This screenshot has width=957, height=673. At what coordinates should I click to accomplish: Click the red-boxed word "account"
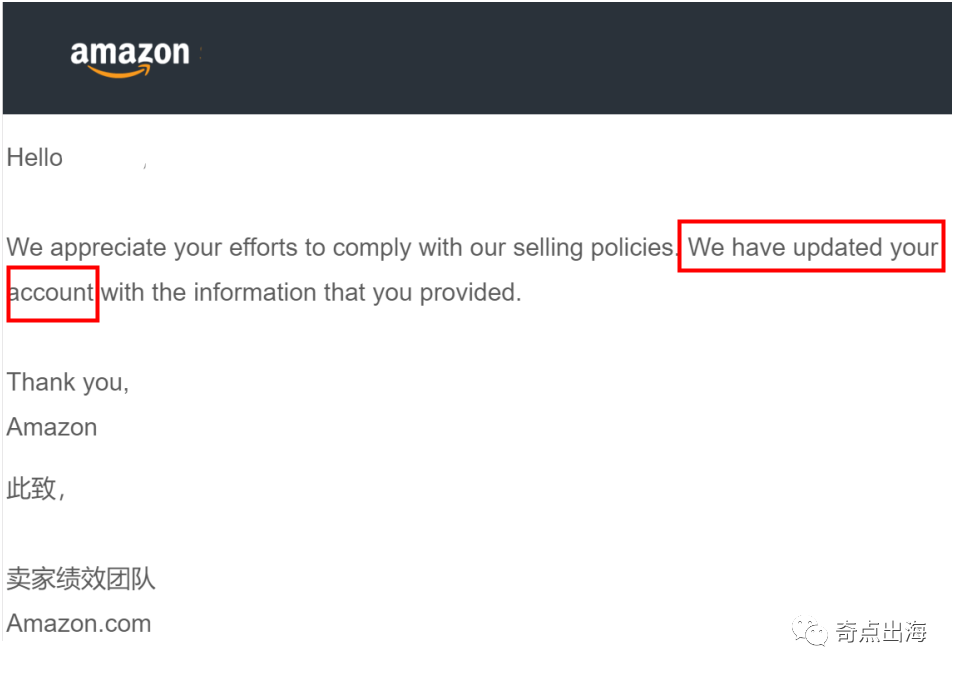pyautogui.click(x=52, y=293)
